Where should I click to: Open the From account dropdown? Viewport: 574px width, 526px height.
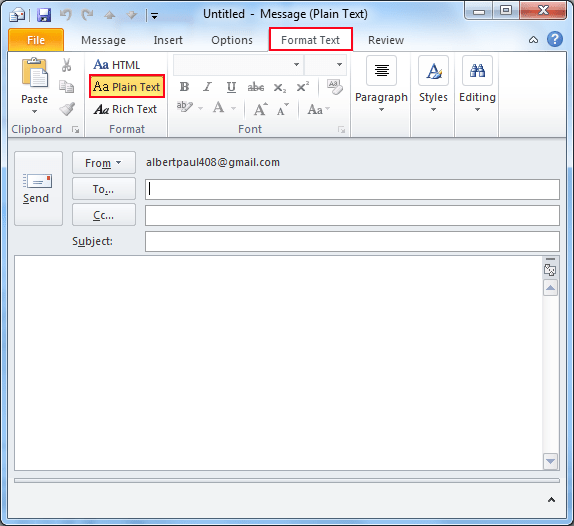point(104,163)
